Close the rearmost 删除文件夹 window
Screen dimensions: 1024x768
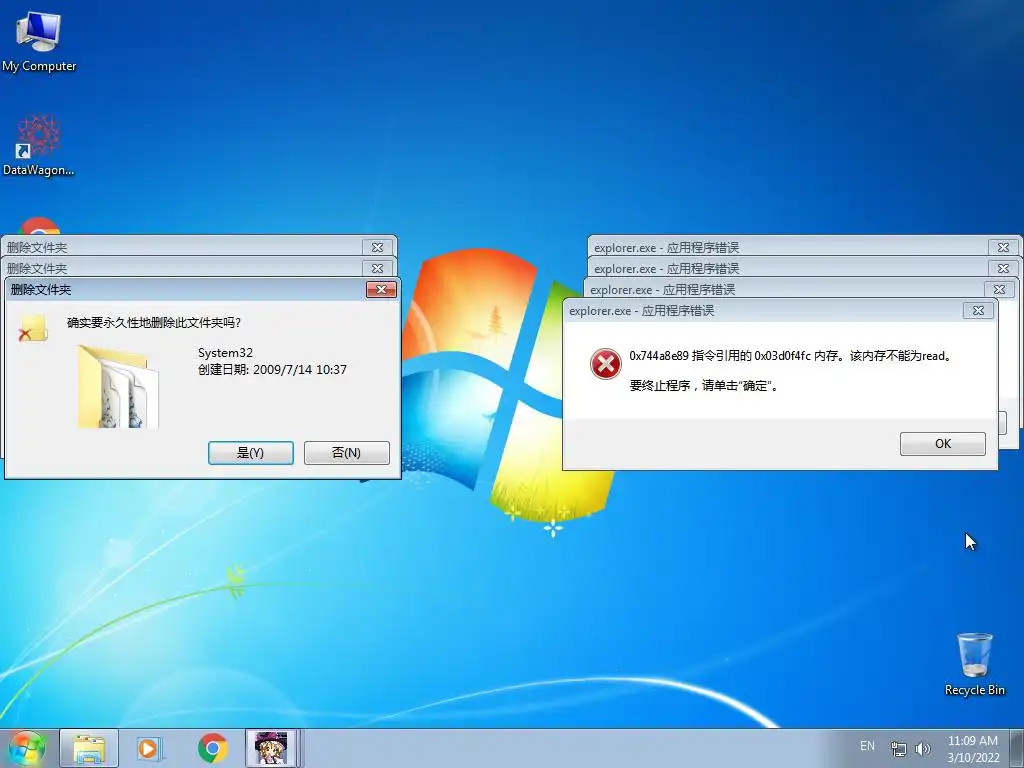[377, 248]
